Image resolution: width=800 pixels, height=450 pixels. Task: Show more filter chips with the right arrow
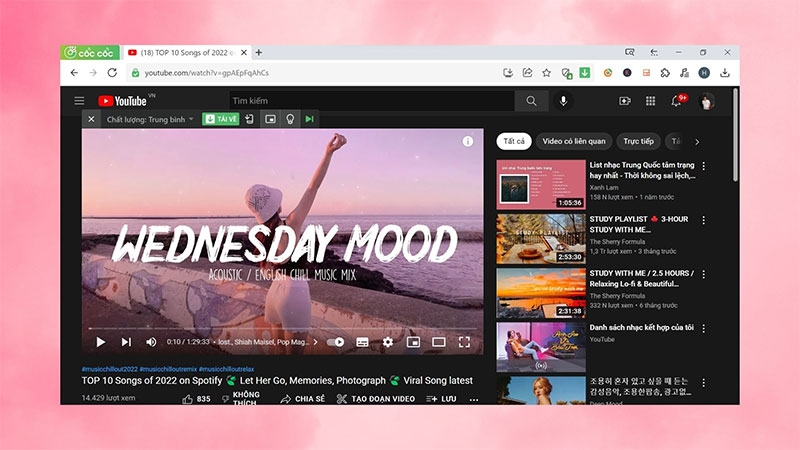point(697,142)
